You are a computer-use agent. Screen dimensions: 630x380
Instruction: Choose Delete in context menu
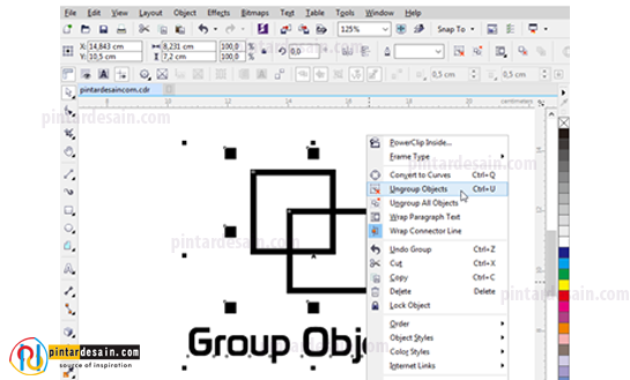[x=438, y=291]
